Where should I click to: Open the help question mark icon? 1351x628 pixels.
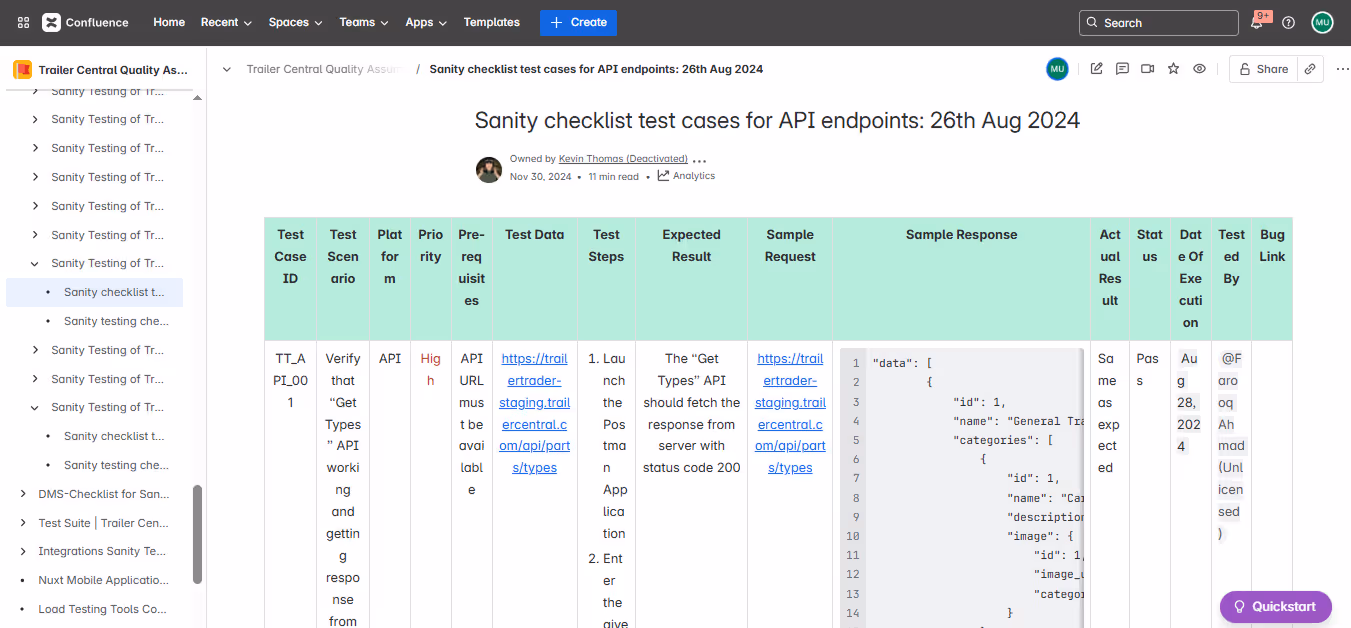point(1288,22)
